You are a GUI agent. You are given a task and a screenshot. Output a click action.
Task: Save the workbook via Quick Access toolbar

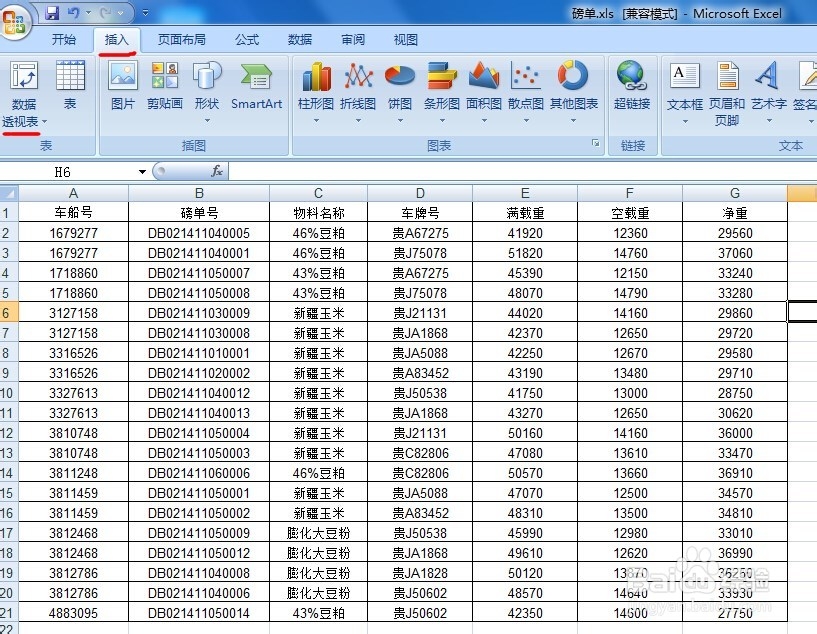coord(51,11)
